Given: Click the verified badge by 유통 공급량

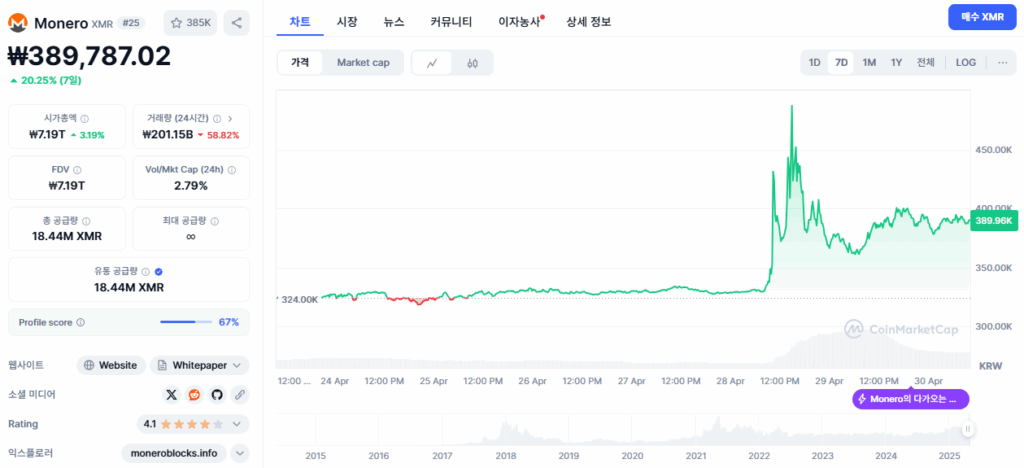Looking at the screenshot, I should pyautogui.click(x=158, y=272).
